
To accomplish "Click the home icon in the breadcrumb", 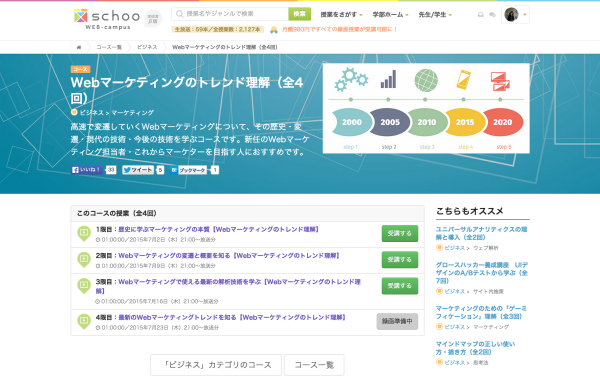I will coord(79,47).
